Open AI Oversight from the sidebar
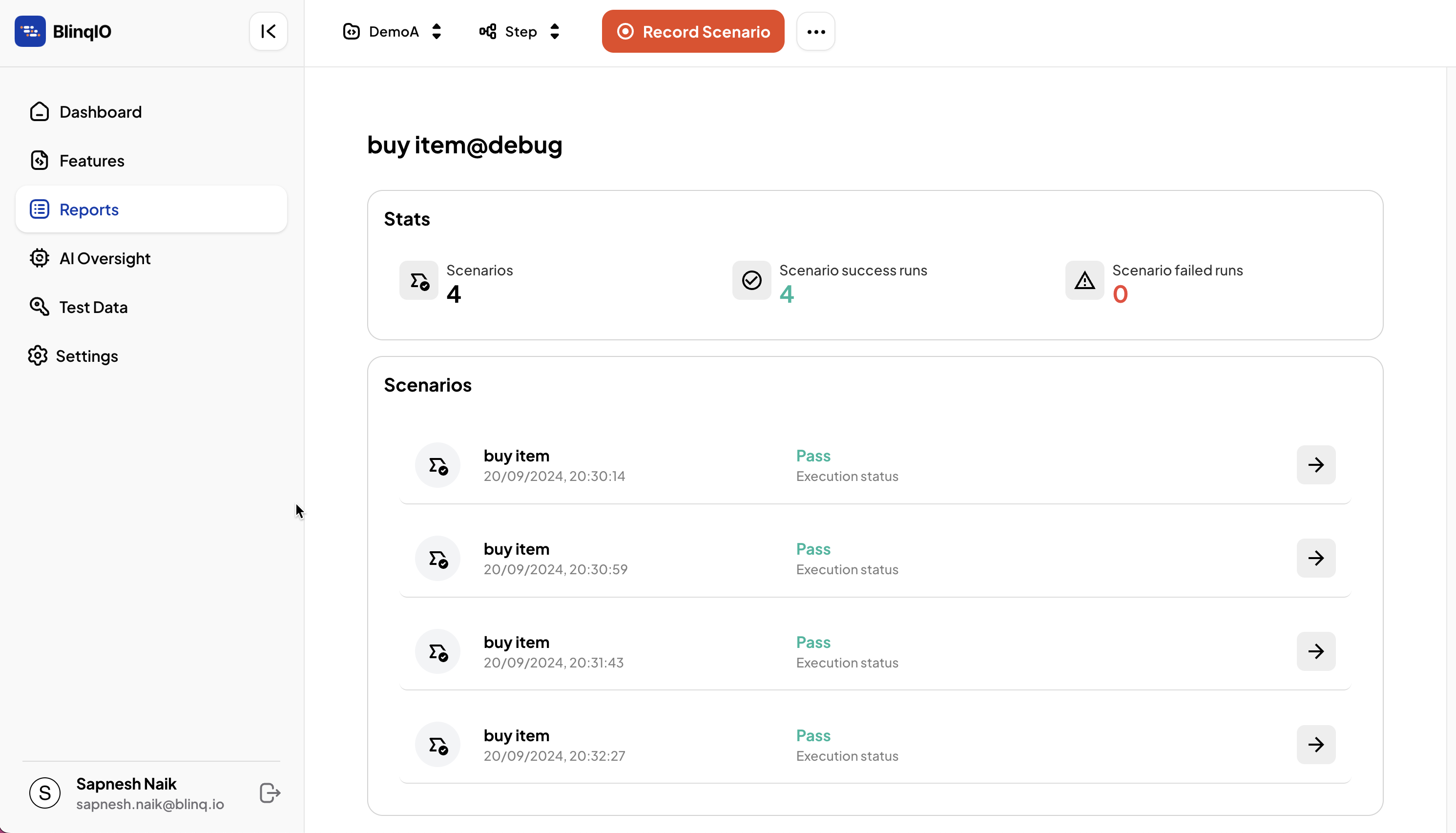 pos(151,259)
